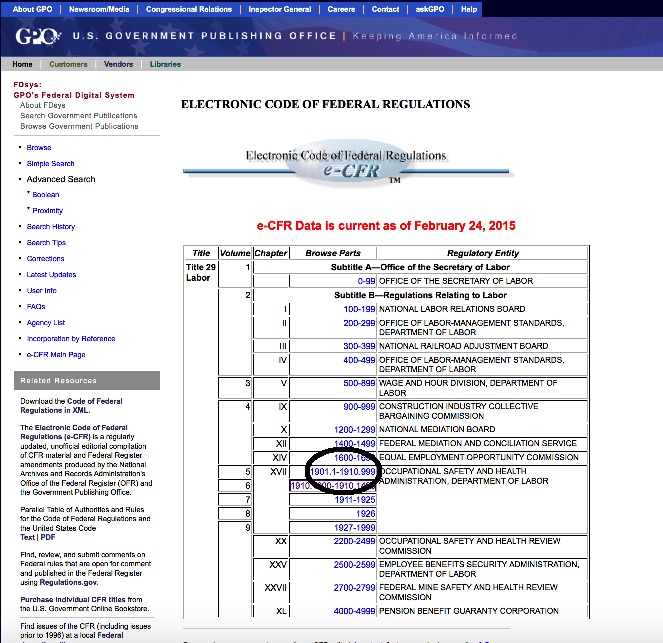Open Parallel Table Text link
This screenshot has height=643, width=663.
(x=27, y=537)
